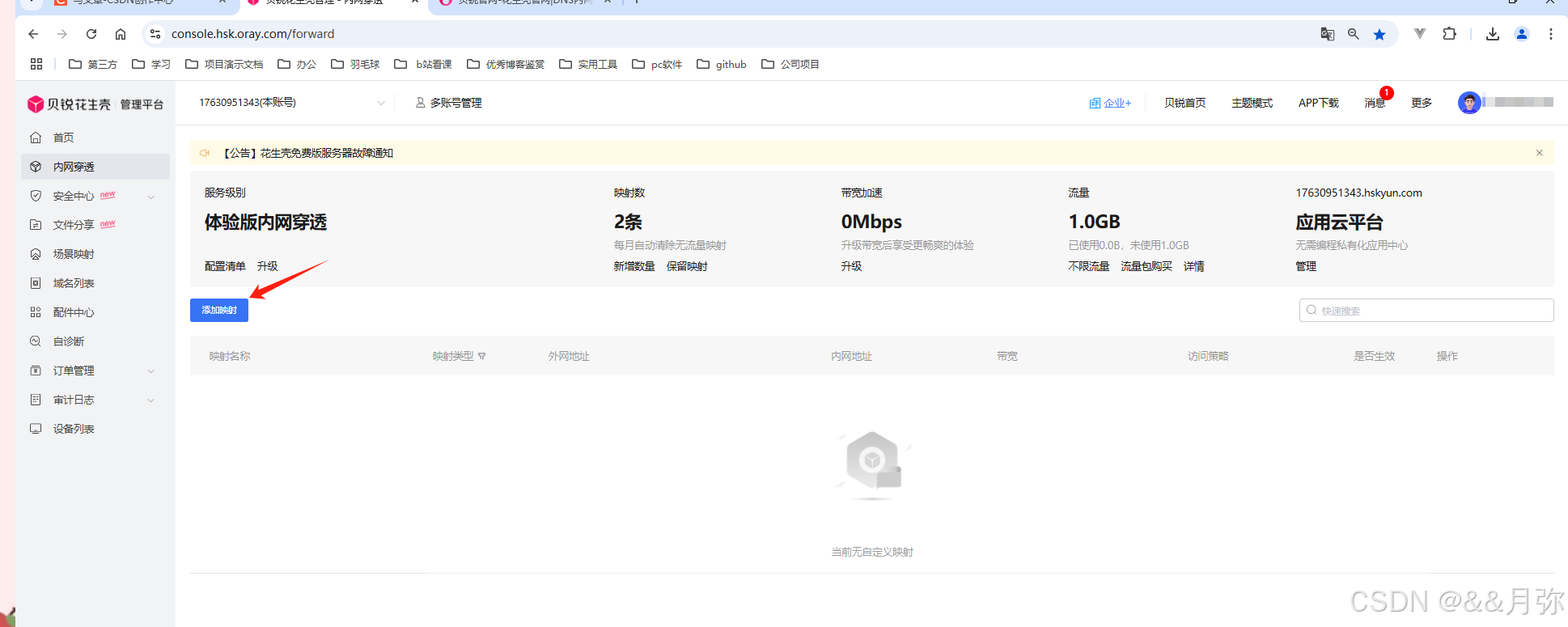The width and height of the screenshot is (1568, 627).
Task: Click the translate page icon in address bar
Action: click(1327, 34)
